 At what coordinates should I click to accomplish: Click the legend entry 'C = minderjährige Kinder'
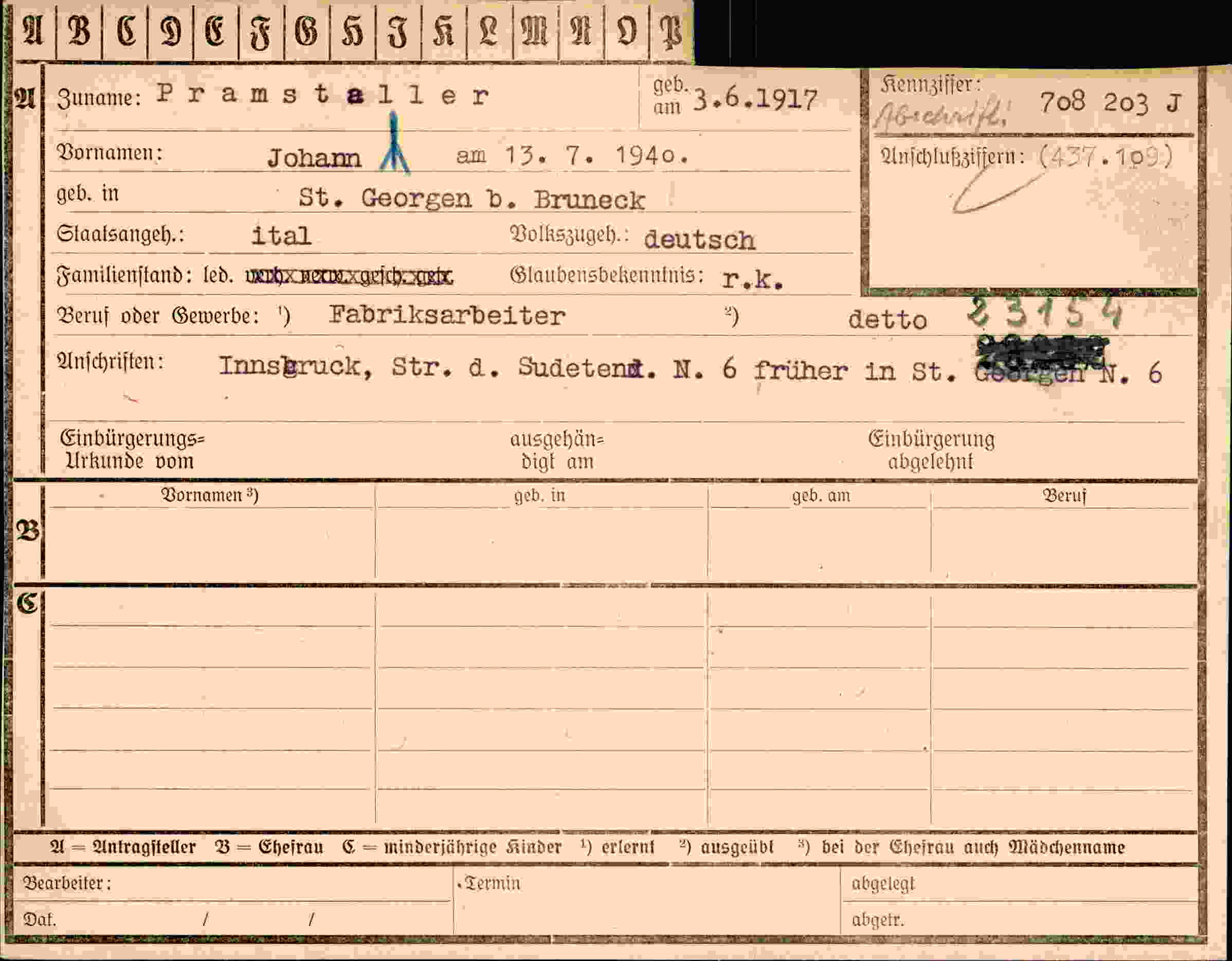[451, 847]
